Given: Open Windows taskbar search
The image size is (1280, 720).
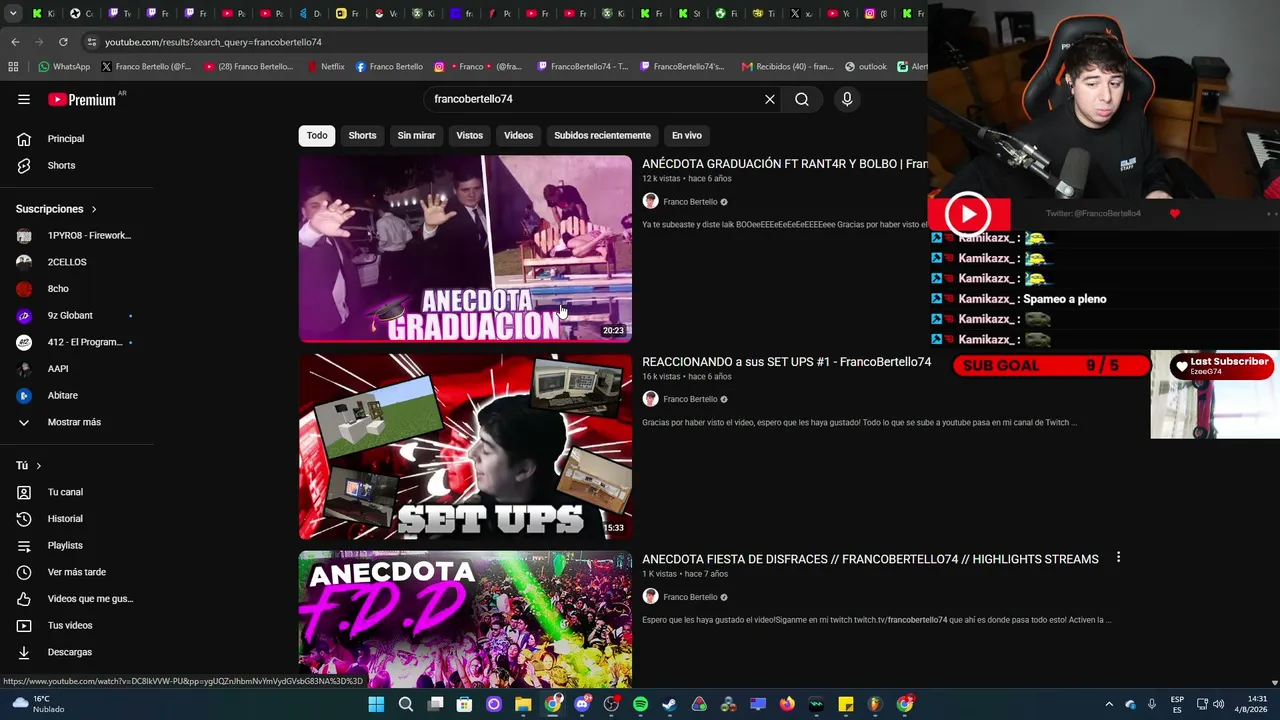Looking at the screenshot, I should point(406,704).
